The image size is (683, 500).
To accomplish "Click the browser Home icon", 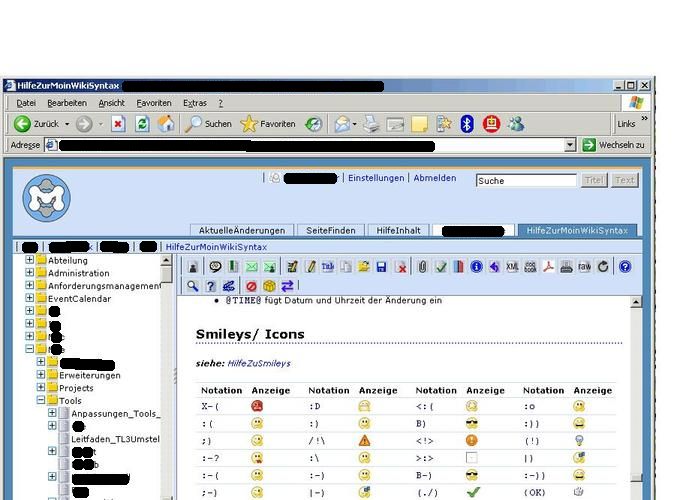I will coord(166,124).
